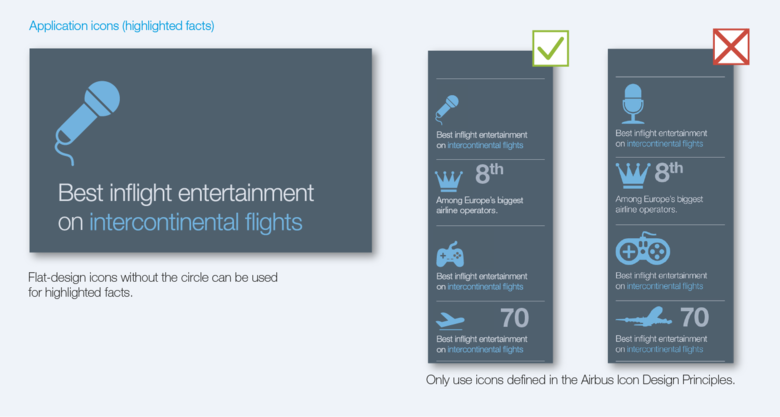The height and width of the screenshot is (417, 780).
Task: Click the round gamepad icon in the incorrect example panel
Action: point(642,249)
